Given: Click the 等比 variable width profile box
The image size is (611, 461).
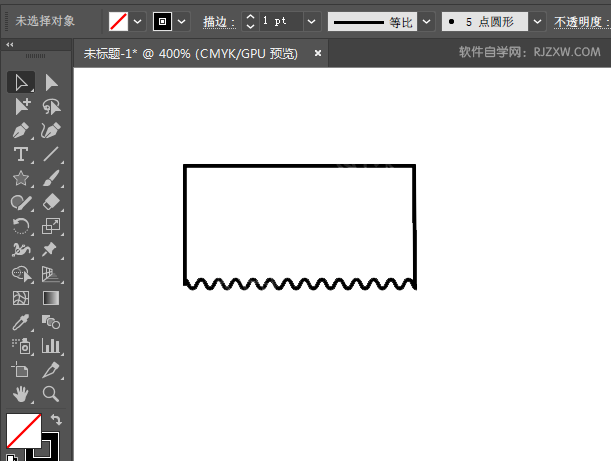Looking at the screenshot, I should pyautogui.click(x=373, y=21).
